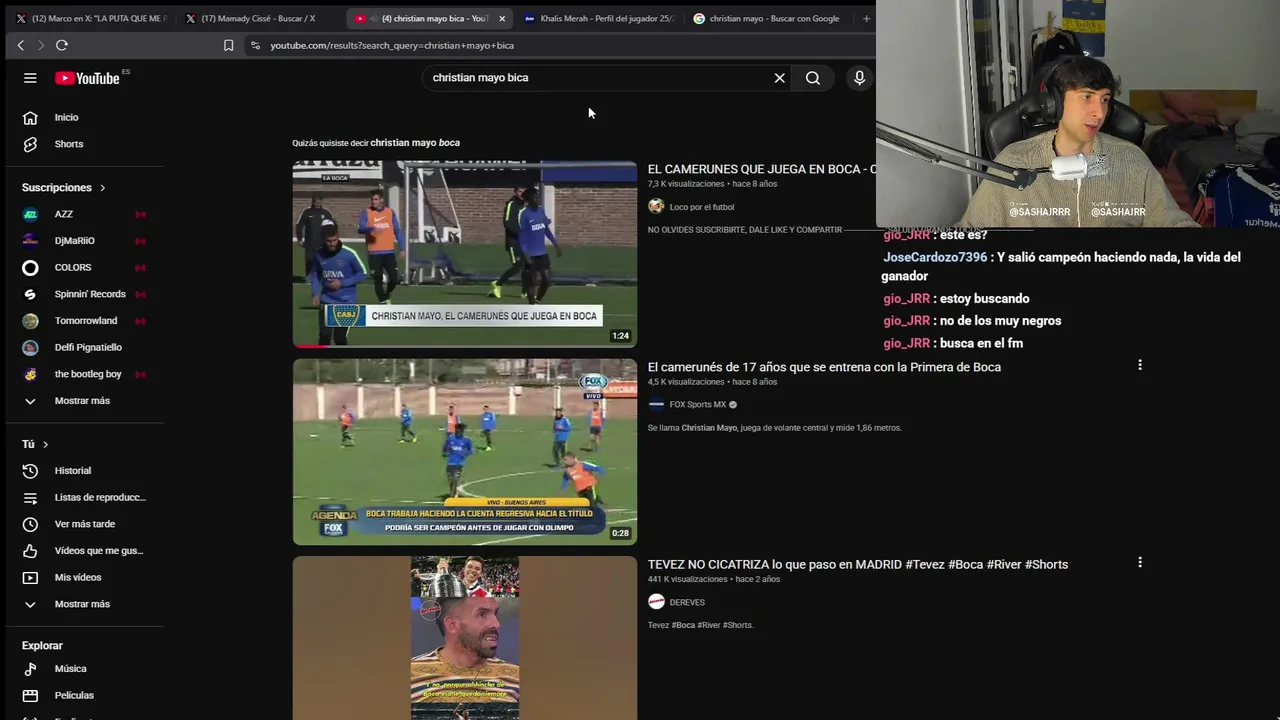Open the site info icon in address bar
This screenshot has width=1280, height=720.
click(255, 45)
